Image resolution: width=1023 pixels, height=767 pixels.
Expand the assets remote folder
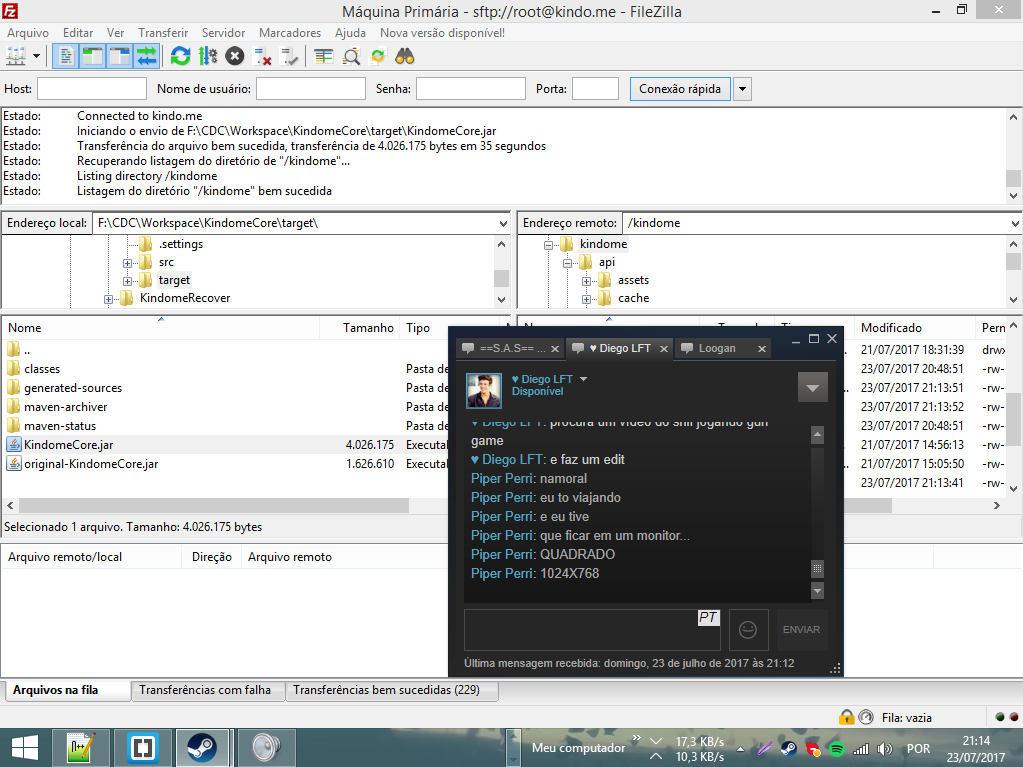click(x=587, y=281)
